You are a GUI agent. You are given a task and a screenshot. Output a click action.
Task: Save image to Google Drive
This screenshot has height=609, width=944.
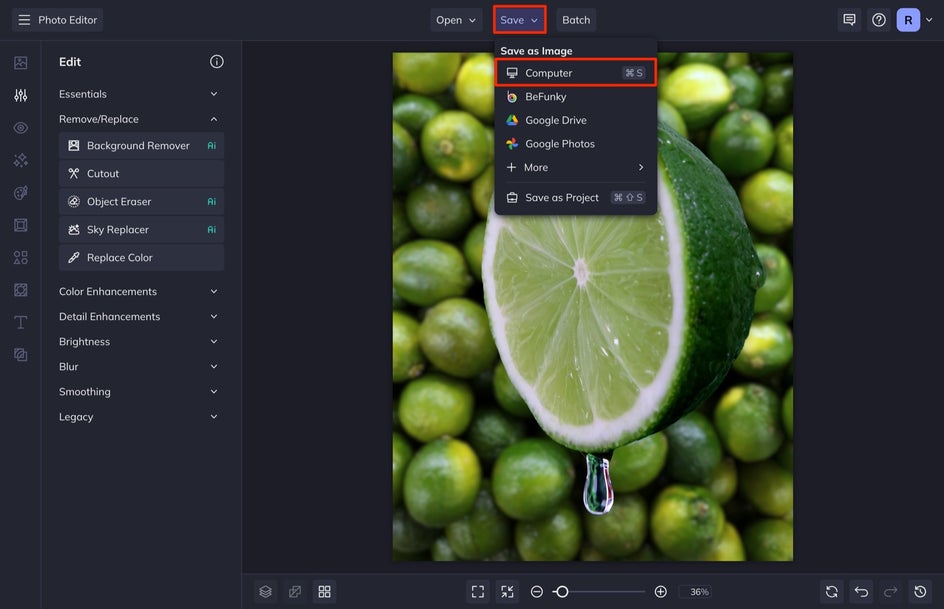(576, 120)
